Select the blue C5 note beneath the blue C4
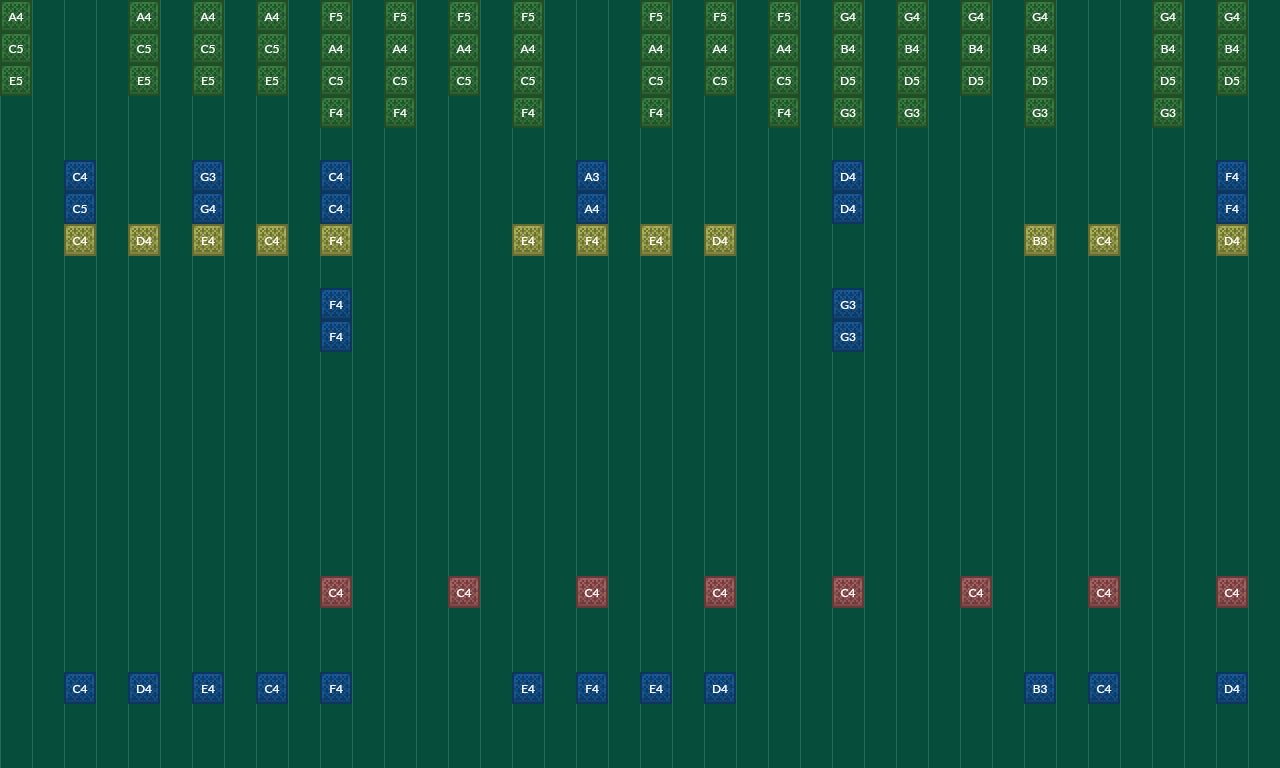The height and width of the screenshot is (768, 1280). pos(80,208)
